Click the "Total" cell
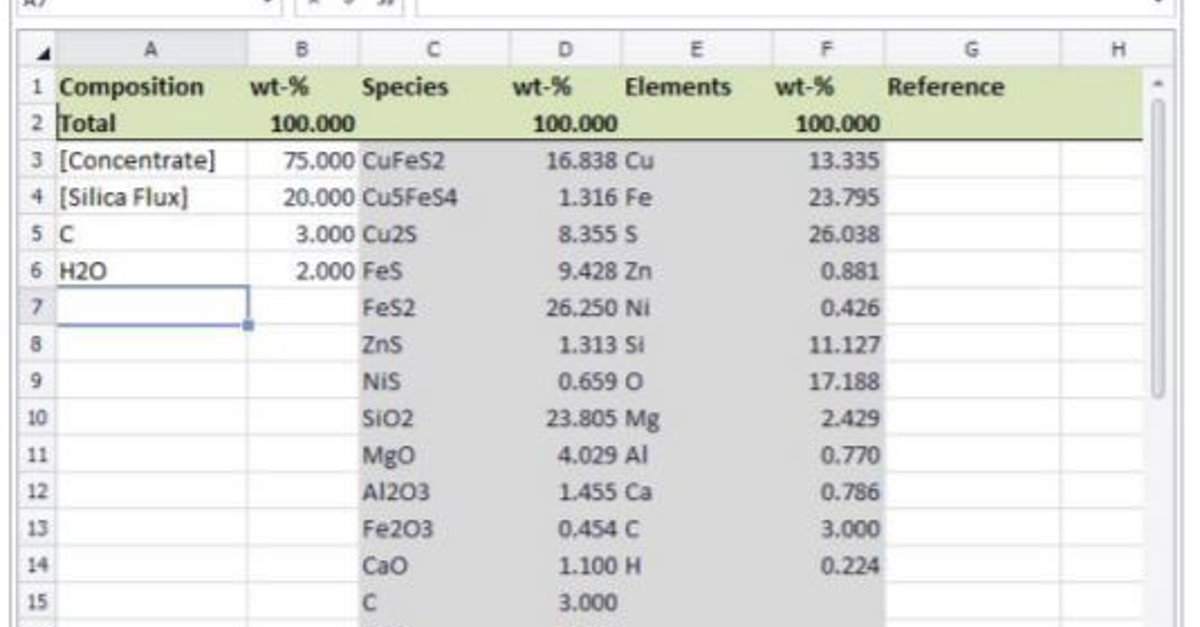The image size is (1200, 627). 152,124
